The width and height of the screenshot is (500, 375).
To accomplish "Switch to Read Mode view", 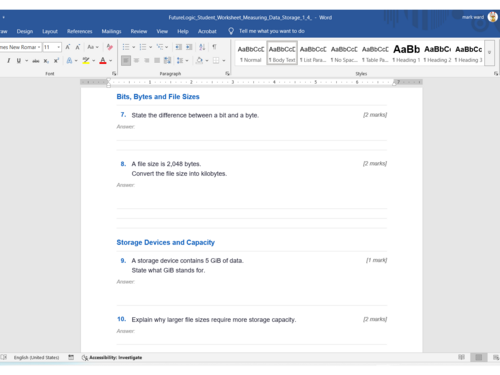I will pos(461,357).
